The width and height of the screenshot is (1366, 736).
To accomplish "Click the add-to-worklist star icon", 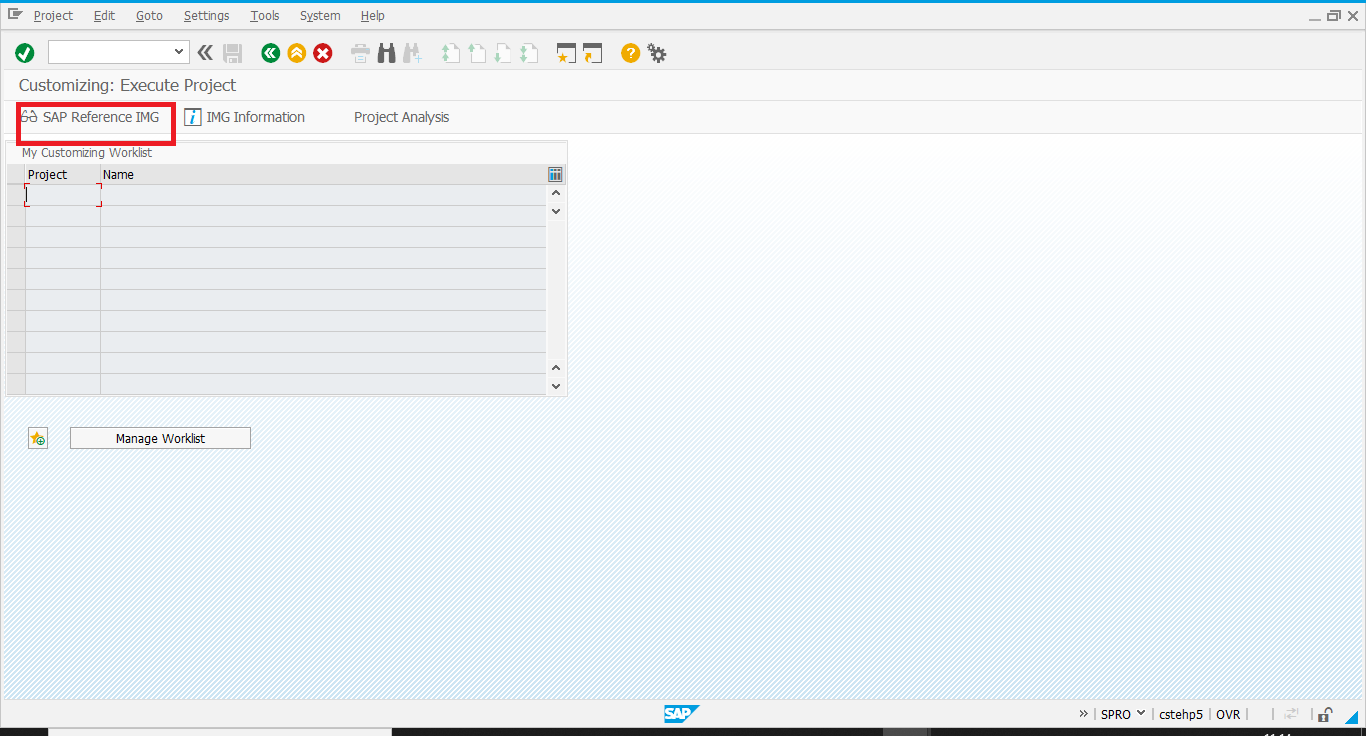I will coord(38,438).
